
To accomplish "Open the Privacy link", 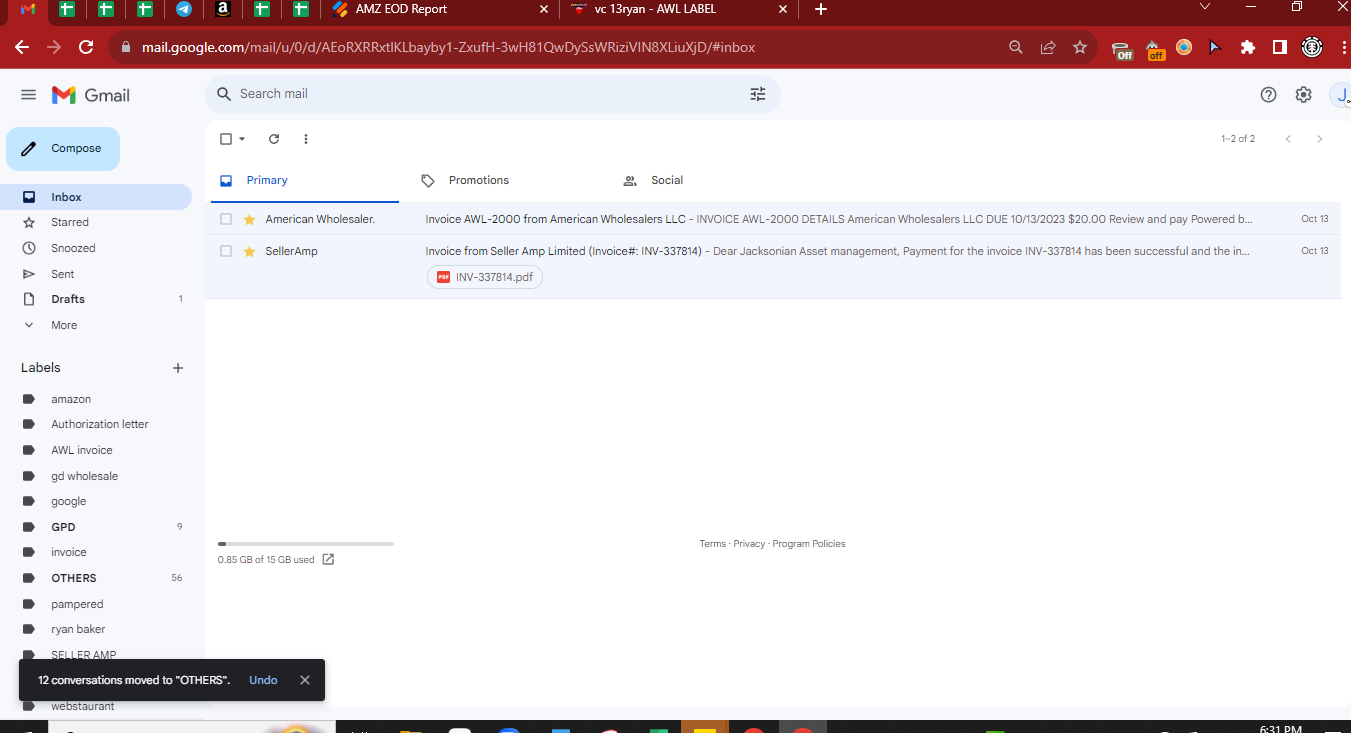I will point(749,544).
